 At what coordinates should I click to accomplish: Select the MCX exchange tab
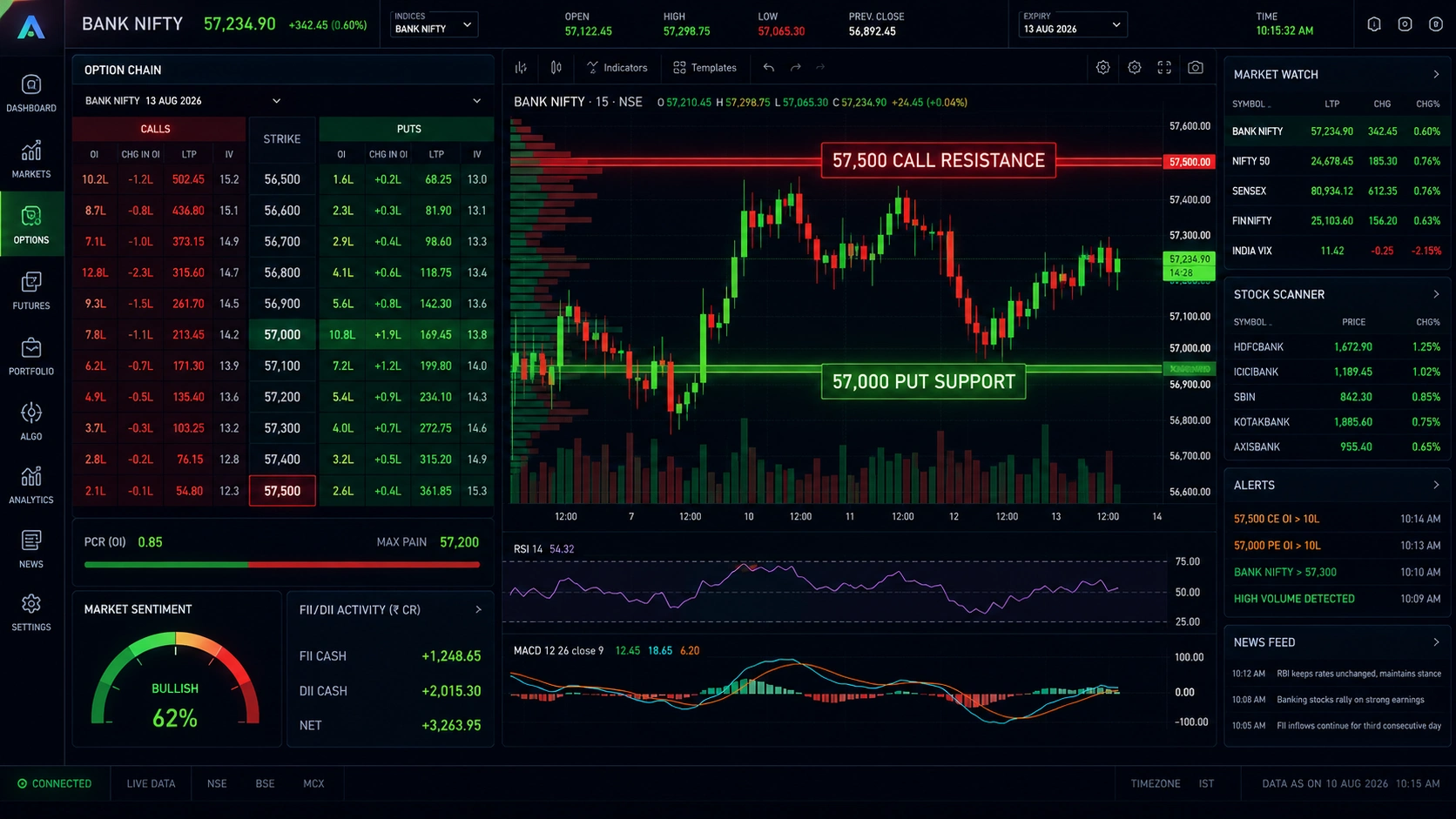point(313,783)
